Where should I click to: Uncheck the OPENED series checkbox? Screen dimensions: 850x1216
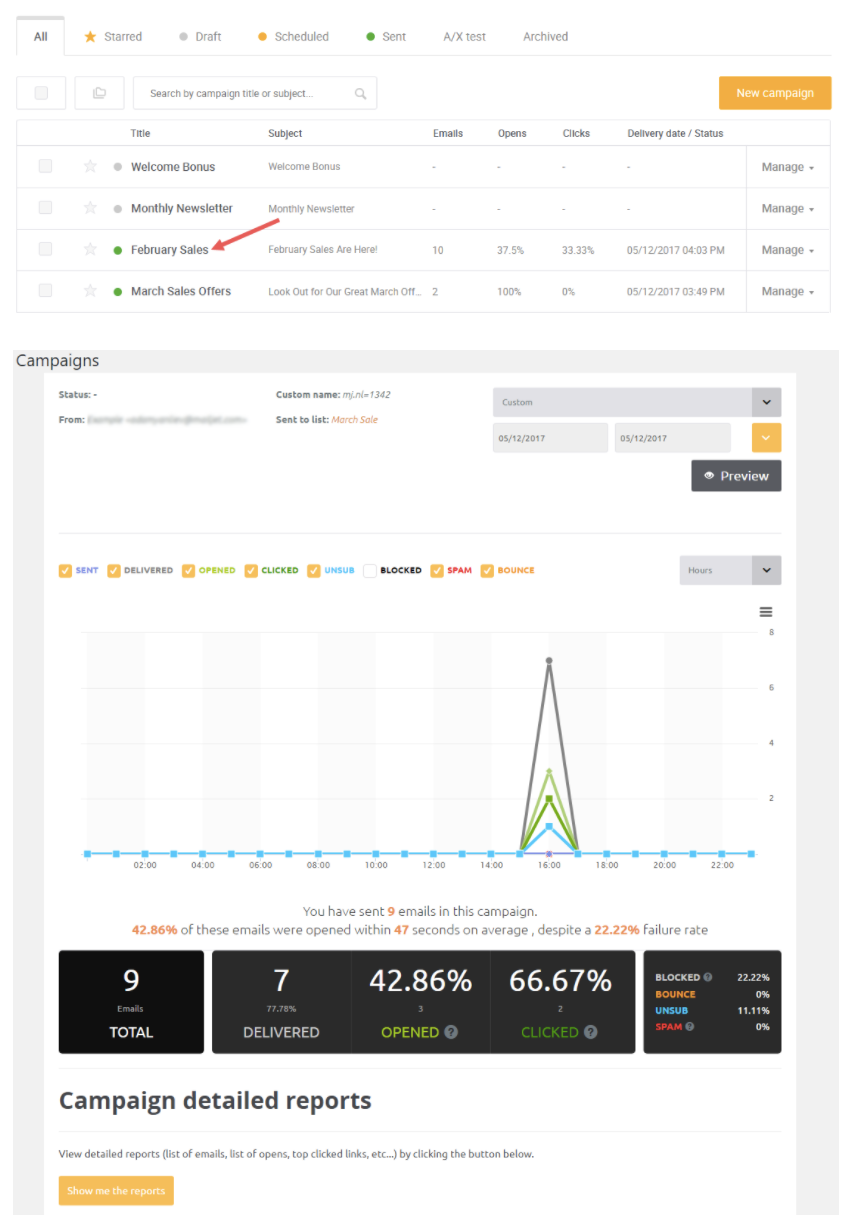pyautogui.click(x=188, y=571)
